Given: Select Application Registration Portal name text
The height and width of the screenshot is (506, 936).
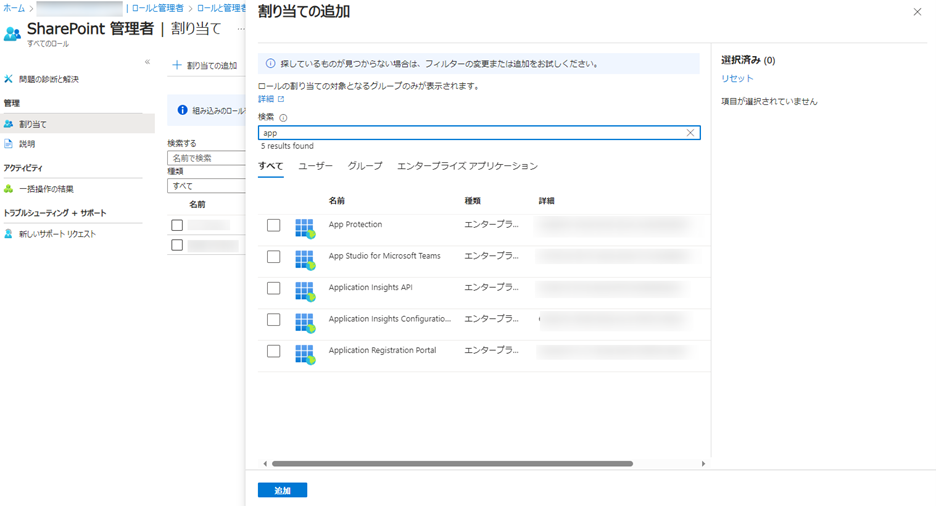Looking at the screenshot, I should point(382,350).
